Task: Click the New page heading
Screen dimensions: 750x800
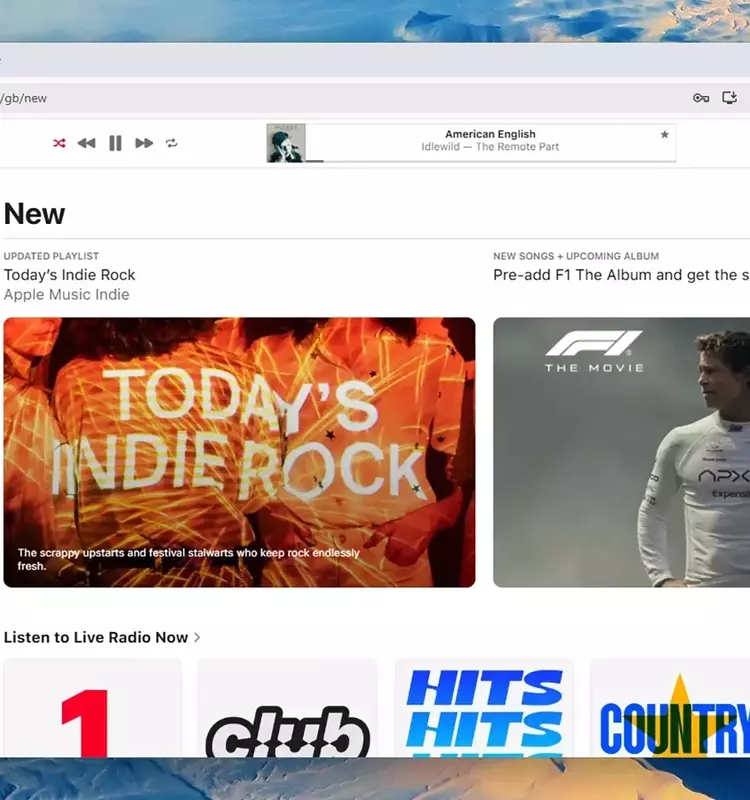Action: coord(34,214)
